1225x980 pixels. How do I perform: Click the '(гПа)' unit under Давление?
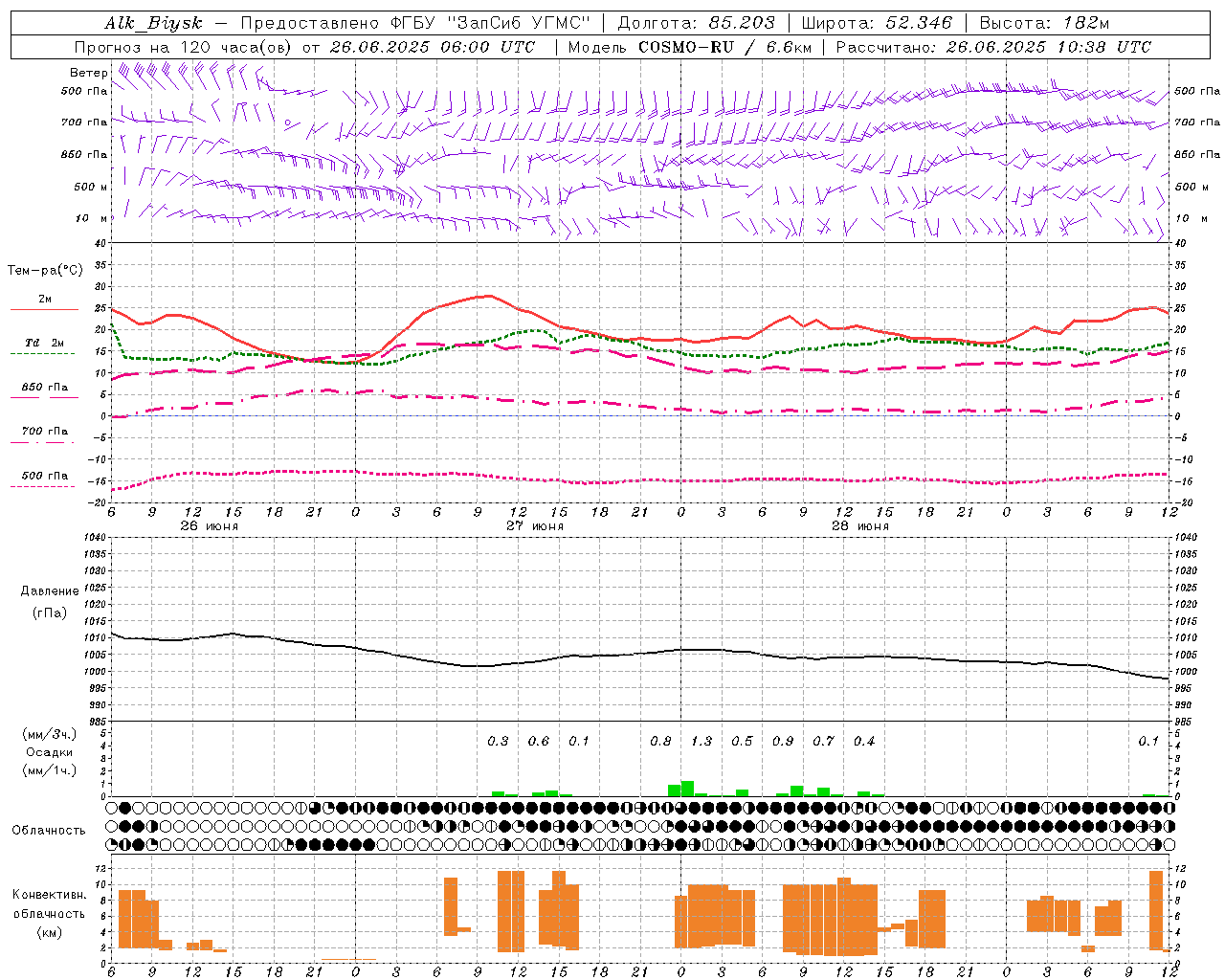point(50,613)
